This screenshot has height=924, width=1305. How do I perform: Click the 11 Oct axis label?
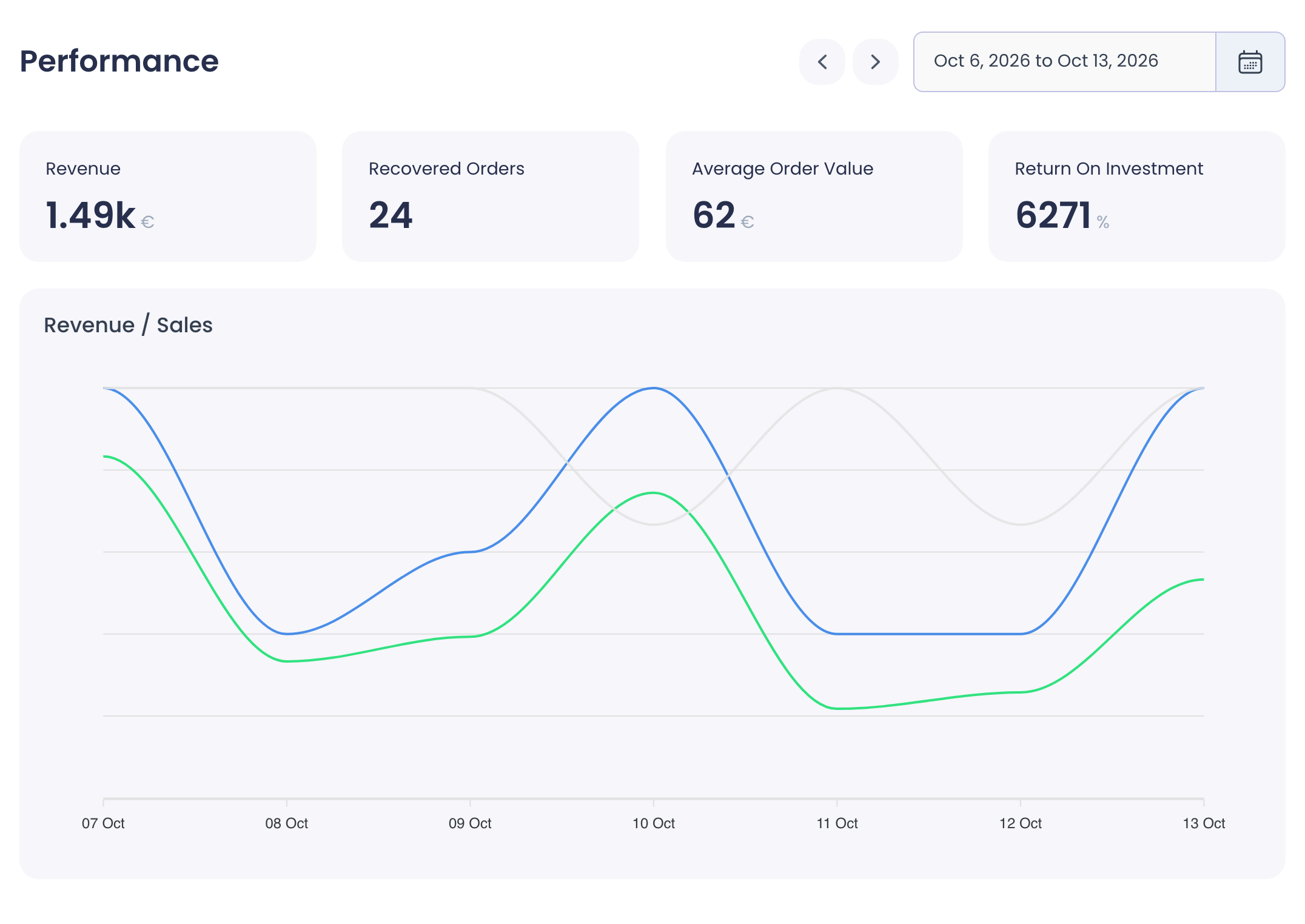[x=837, y=823]
